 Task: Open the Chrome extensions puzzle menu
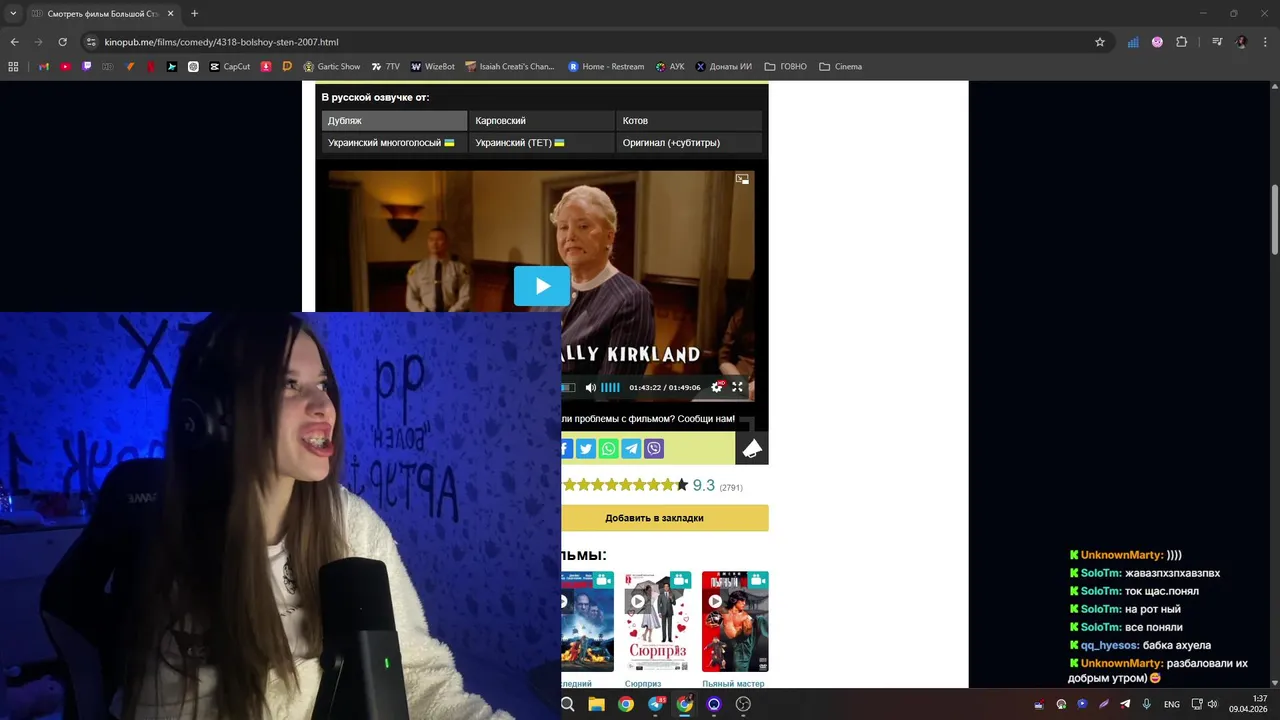coord(1182,42)
